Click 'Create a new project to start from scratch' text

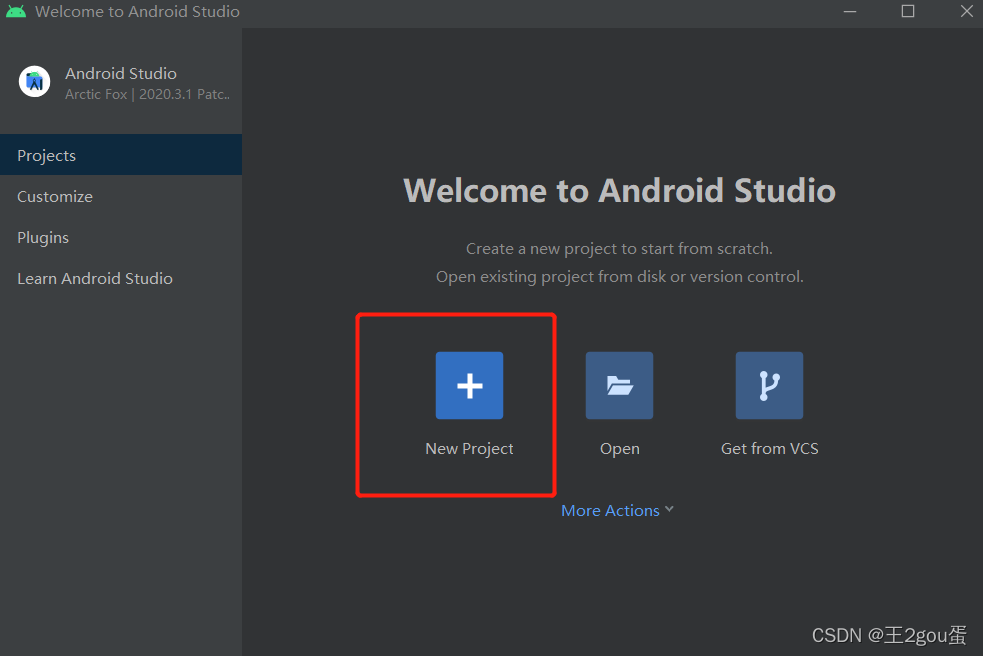click(619, 249)
